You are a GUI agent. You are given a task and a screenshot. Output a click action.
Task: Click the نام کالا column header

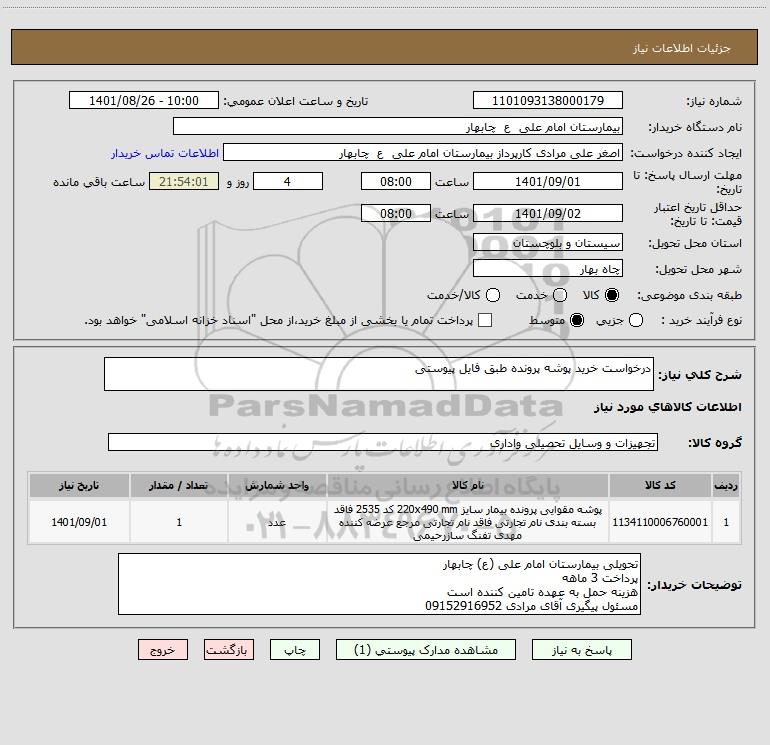[x=468, y=485]
